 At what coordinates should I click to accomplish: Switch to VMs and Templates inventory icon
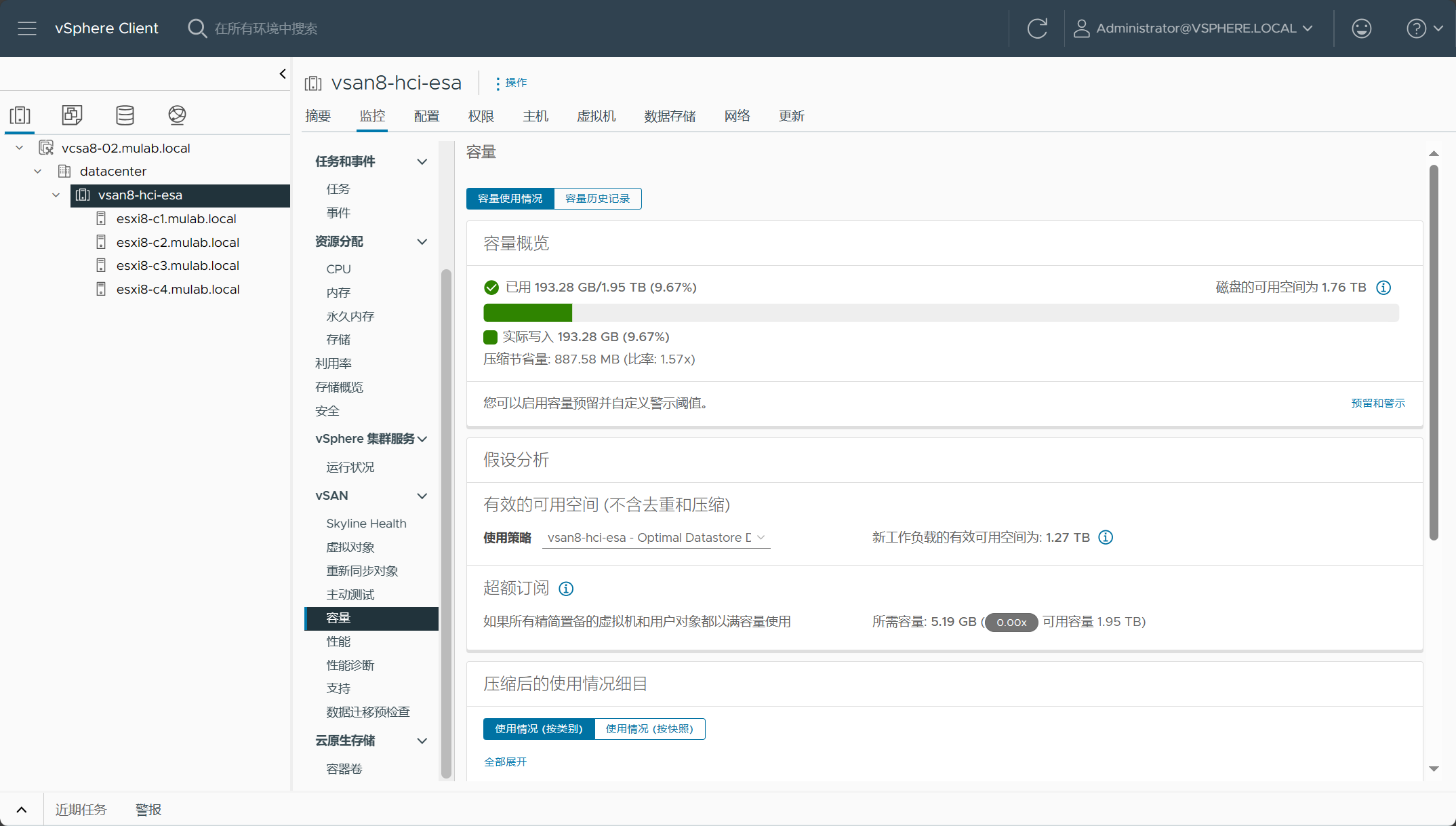(72, 115)
